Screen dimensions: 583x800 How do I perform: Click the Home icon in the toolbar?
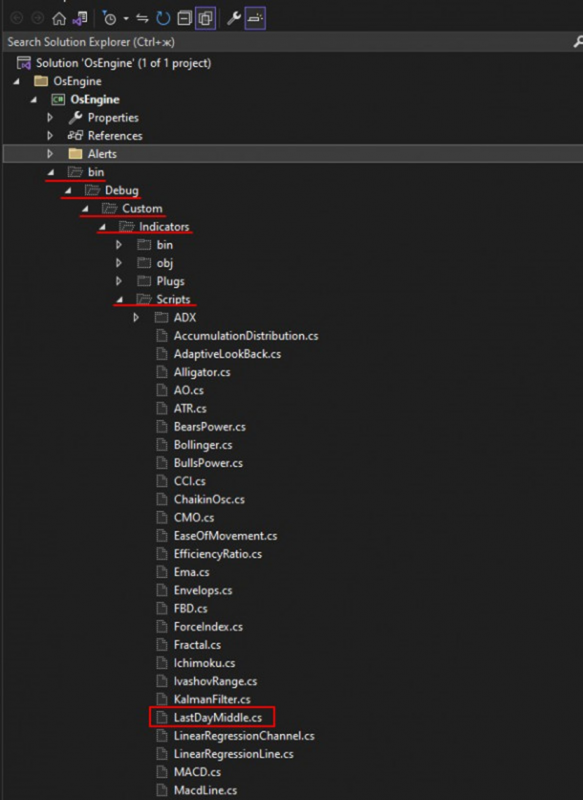tap(59, 19)
